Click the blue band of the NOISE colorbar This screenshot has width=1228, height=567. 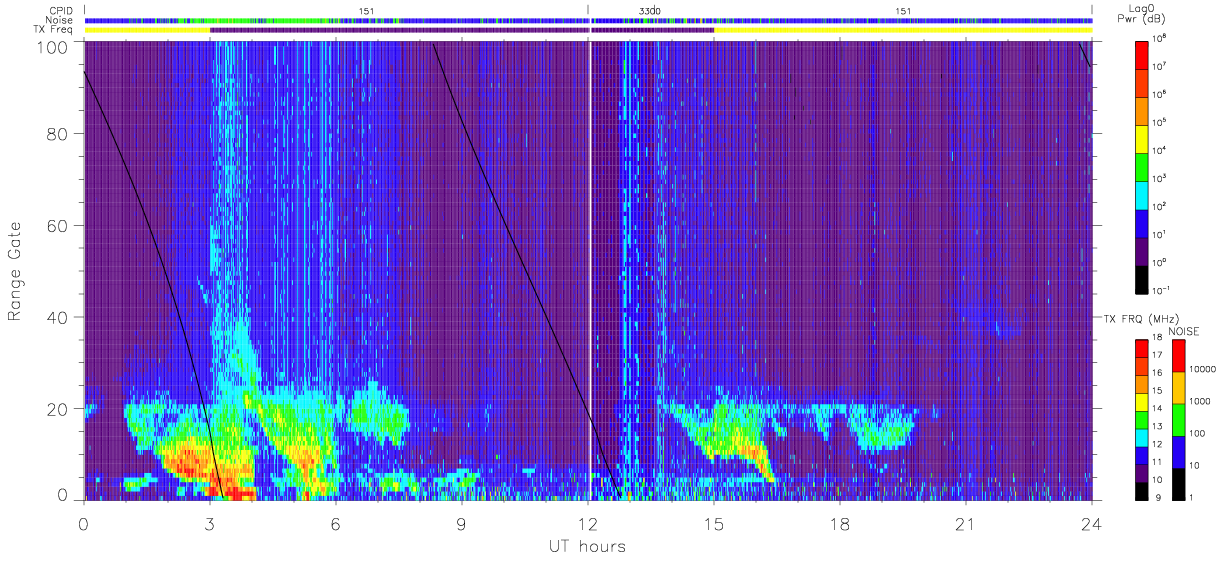[x=1180, y=450]
